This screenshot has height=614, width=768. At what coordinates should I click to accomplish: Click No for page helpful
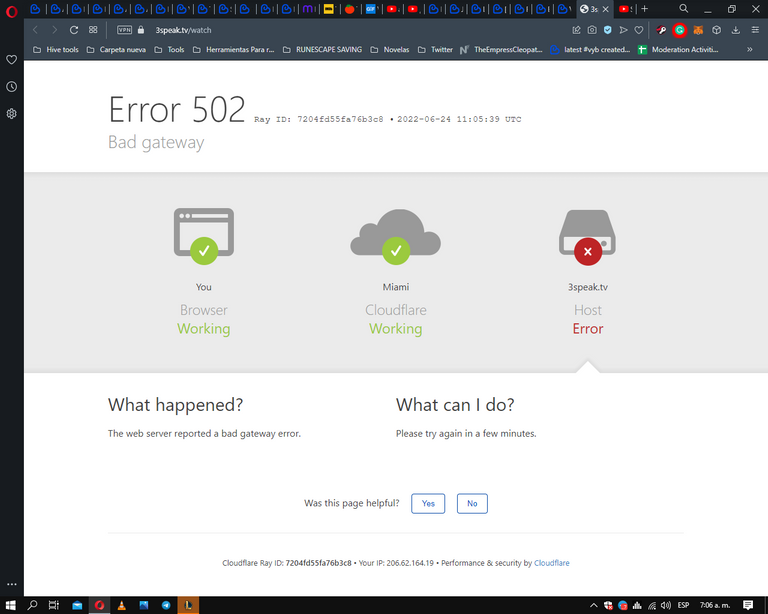tap(472, 503)
